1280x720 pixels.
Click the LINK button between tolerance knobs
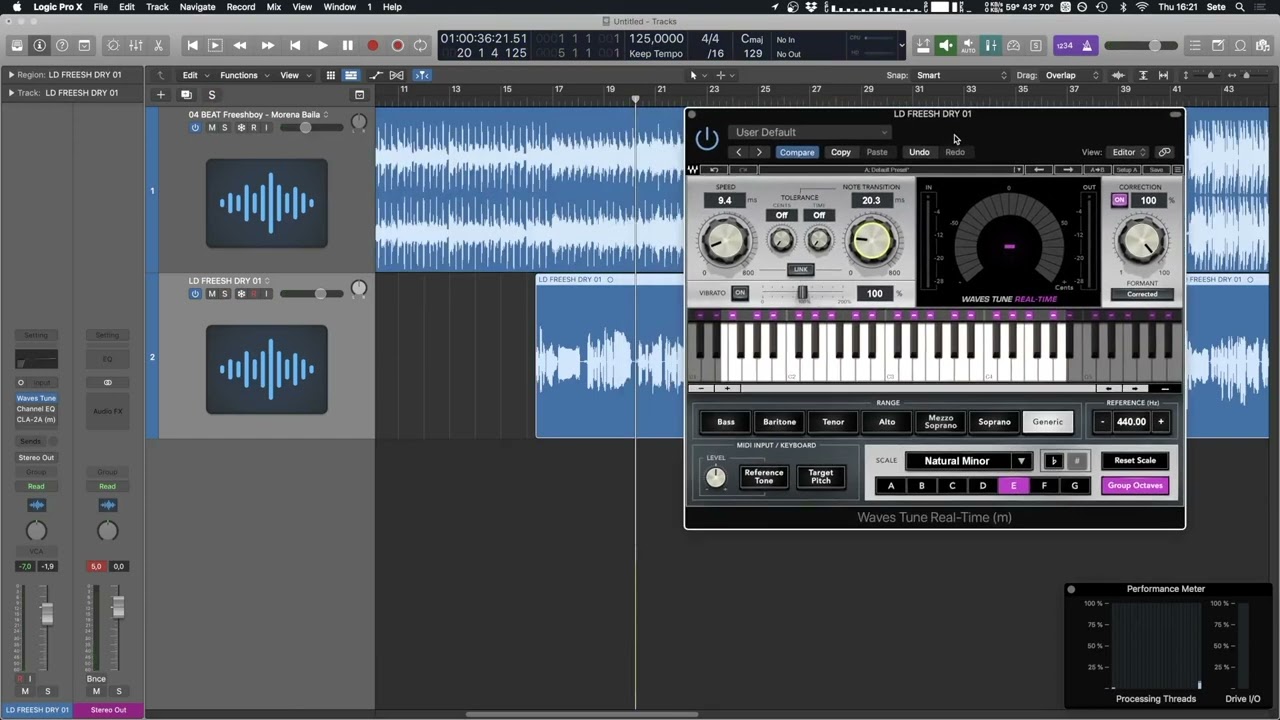pos(800,269)
